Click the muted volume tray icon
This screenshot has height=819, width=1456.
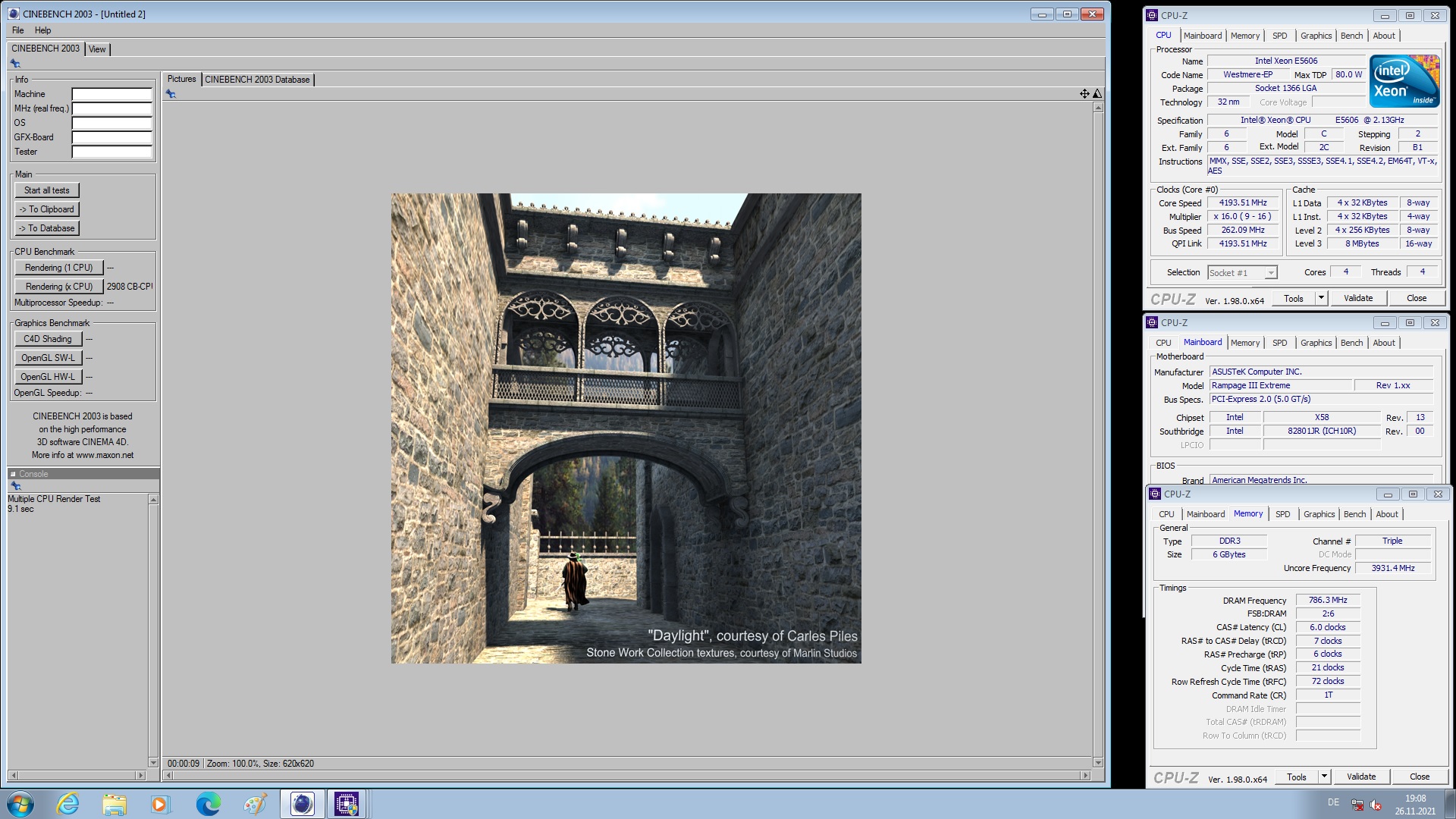(x=1376, y=805)
